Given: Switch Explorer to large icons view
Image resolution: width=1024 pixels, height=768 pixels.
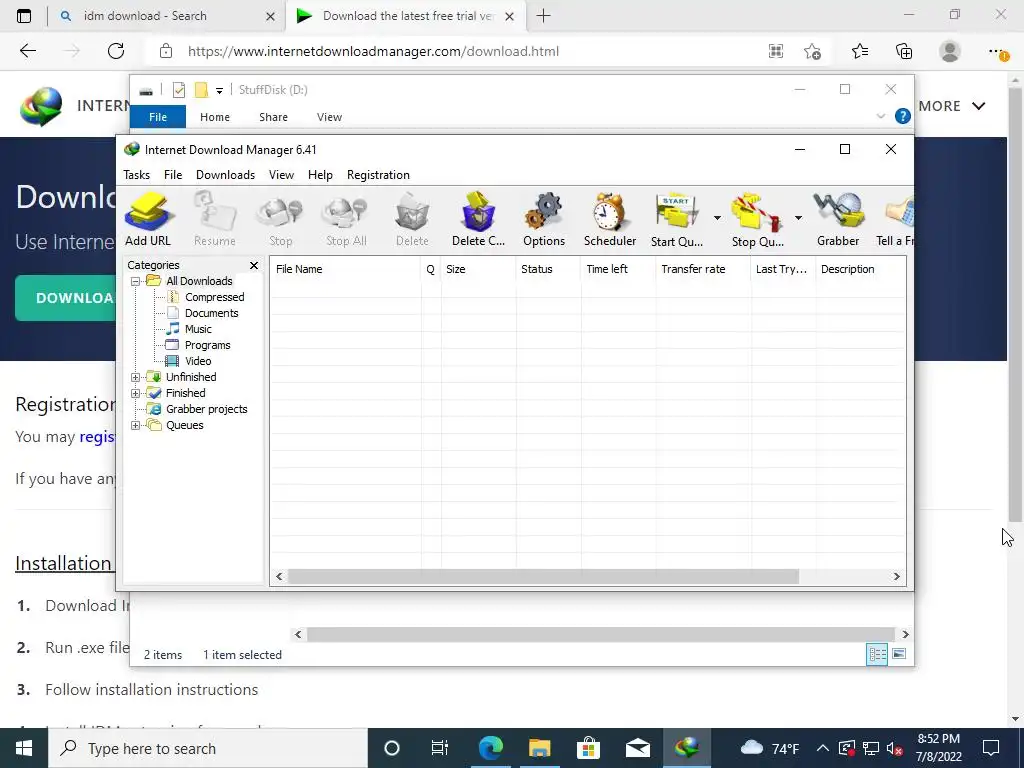Looking at the screenshot, I should [899, 654].
